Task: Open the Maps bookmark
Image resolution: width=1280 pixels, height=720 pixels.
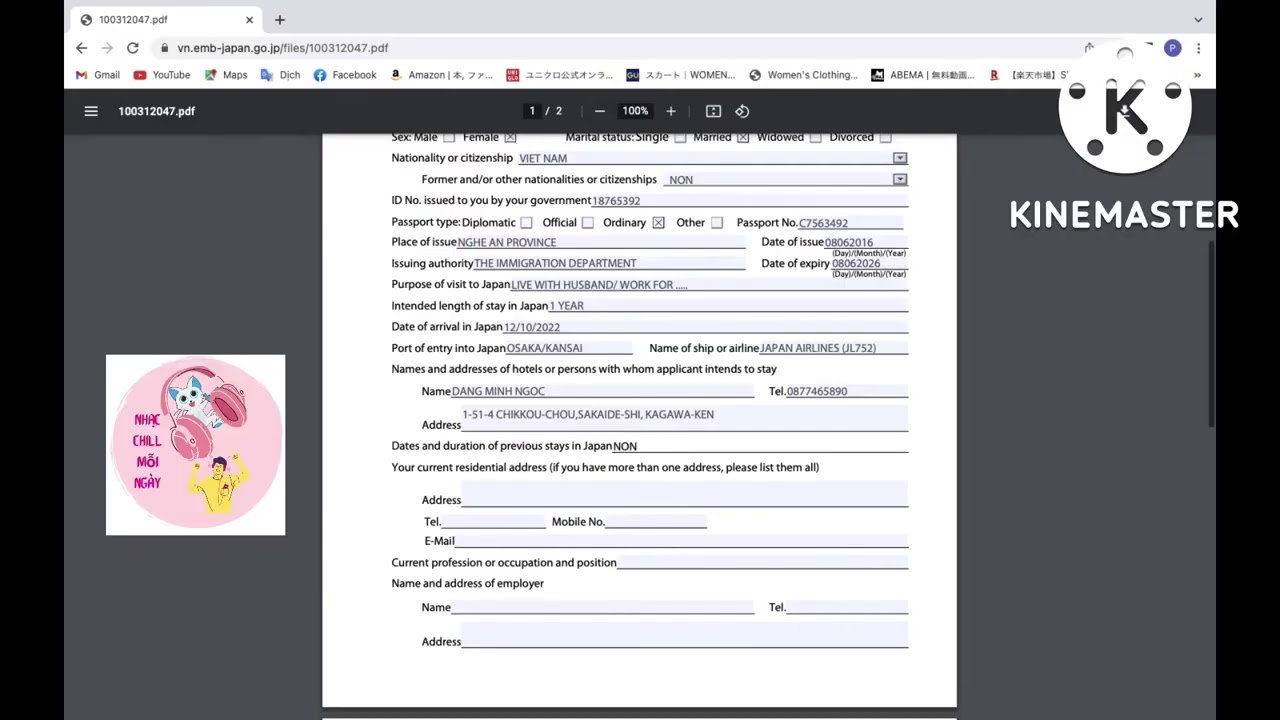Action: click(226, 75)
